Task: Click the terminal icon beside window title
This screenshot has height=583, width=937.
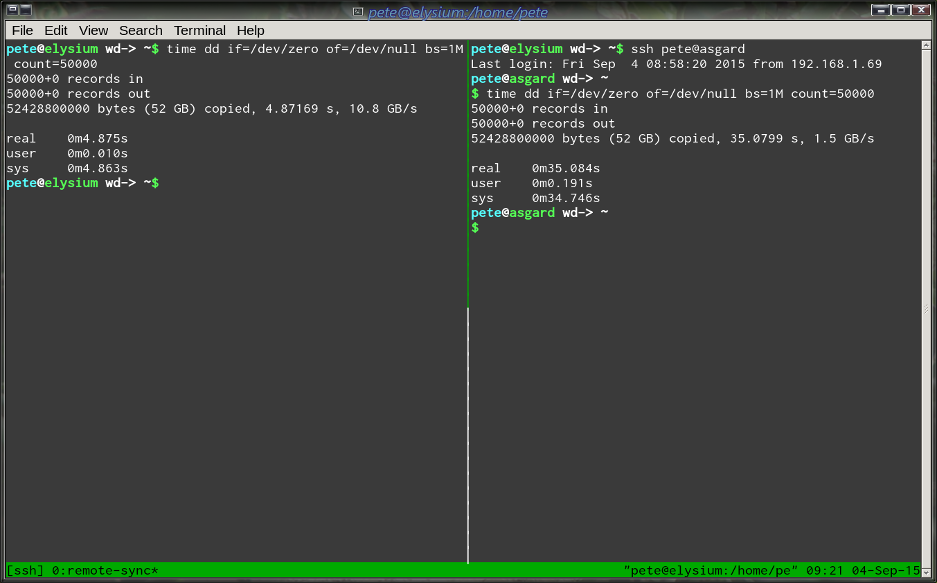Action: click(x=358, y=11)
